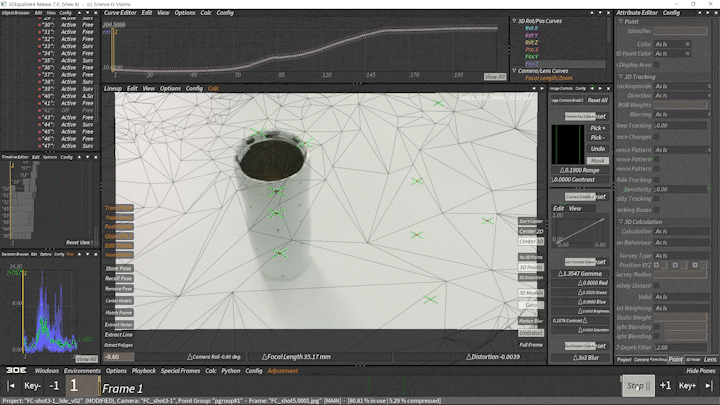This screenshot has width=720, height=405.
Task: Open the Direction dropdown
Action: [682, 96]
